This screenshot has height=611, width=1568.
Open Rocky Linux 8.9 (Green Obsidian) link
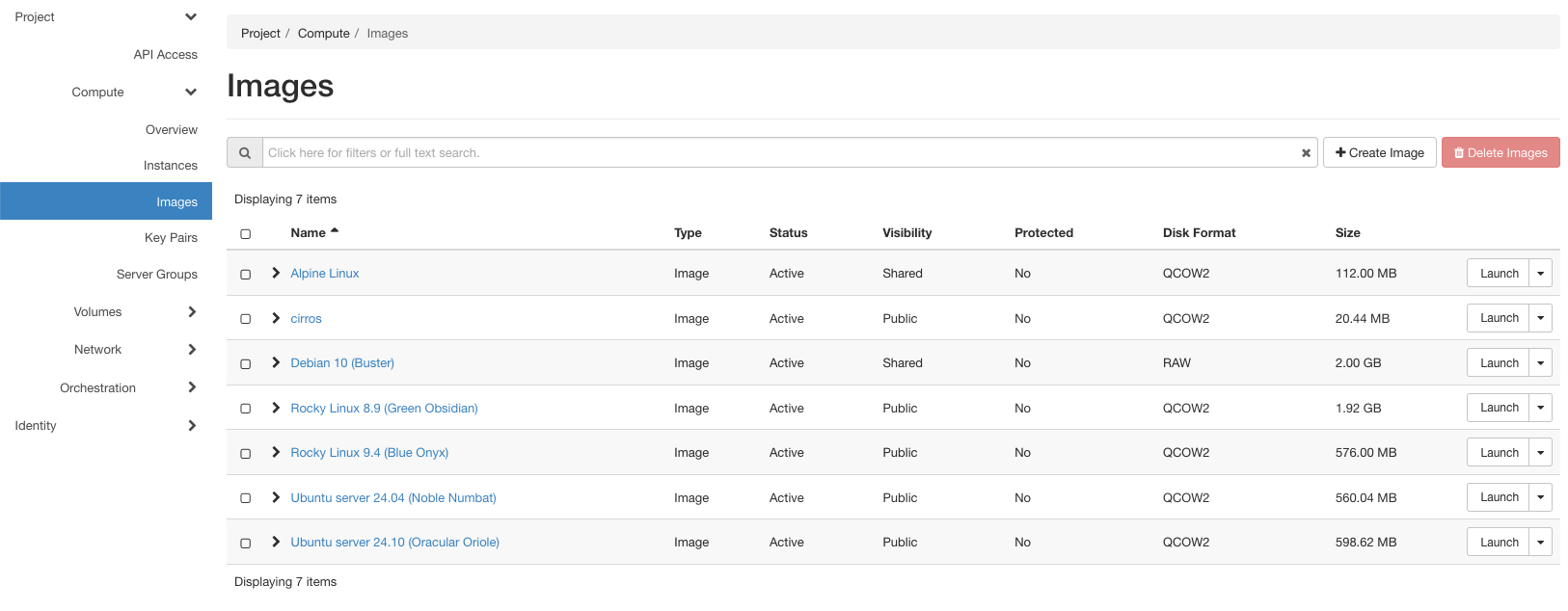[x=384, y=409]
